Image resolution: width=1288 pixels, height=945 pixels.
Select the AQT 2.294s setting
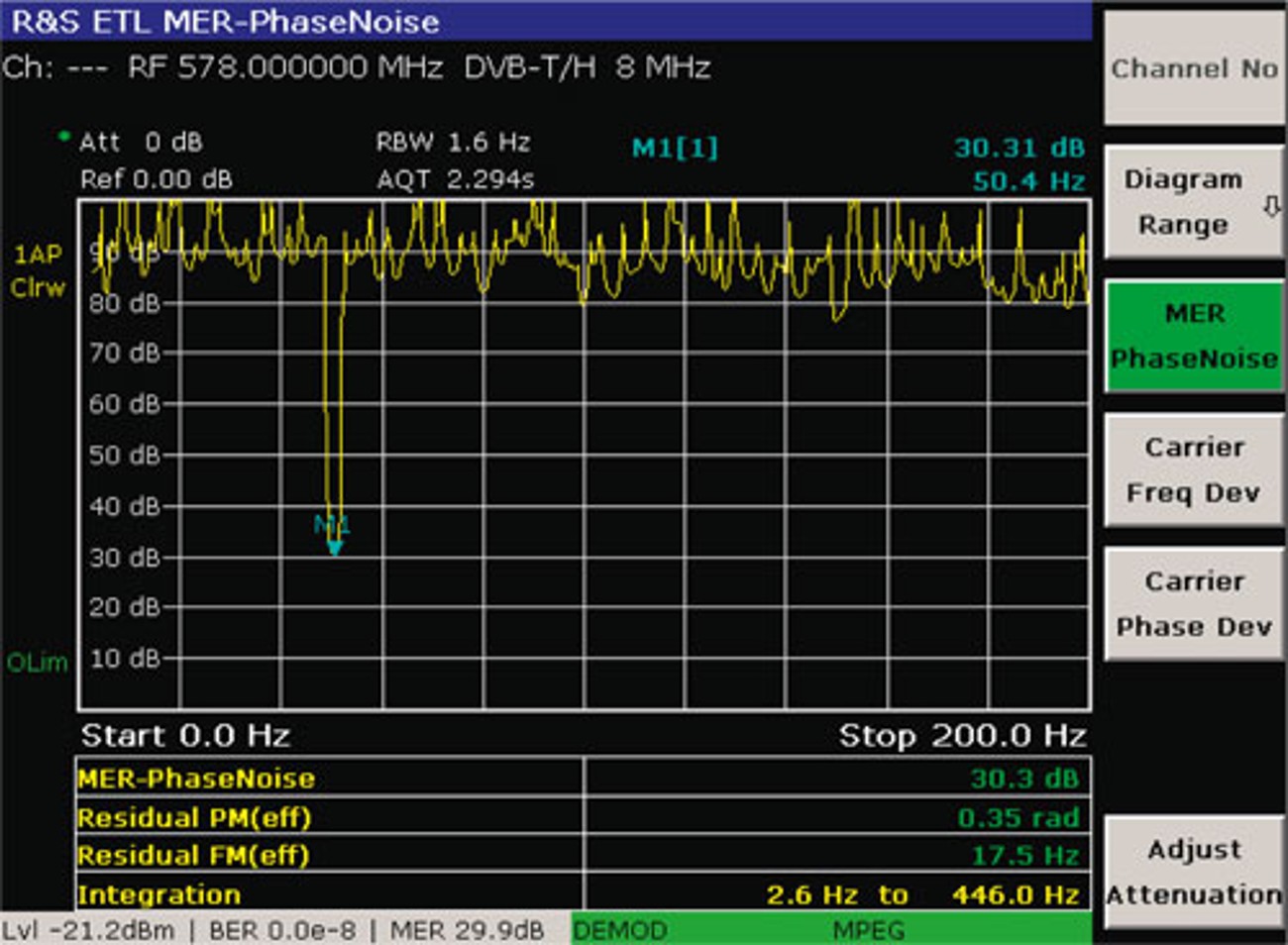tap(455, 179)
